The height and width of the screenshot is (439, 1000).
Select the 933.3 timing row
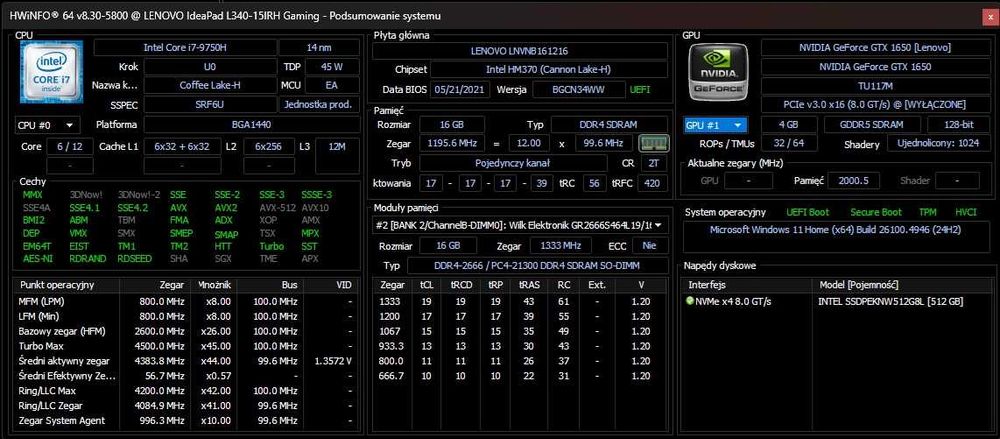[x=520, y=346]
